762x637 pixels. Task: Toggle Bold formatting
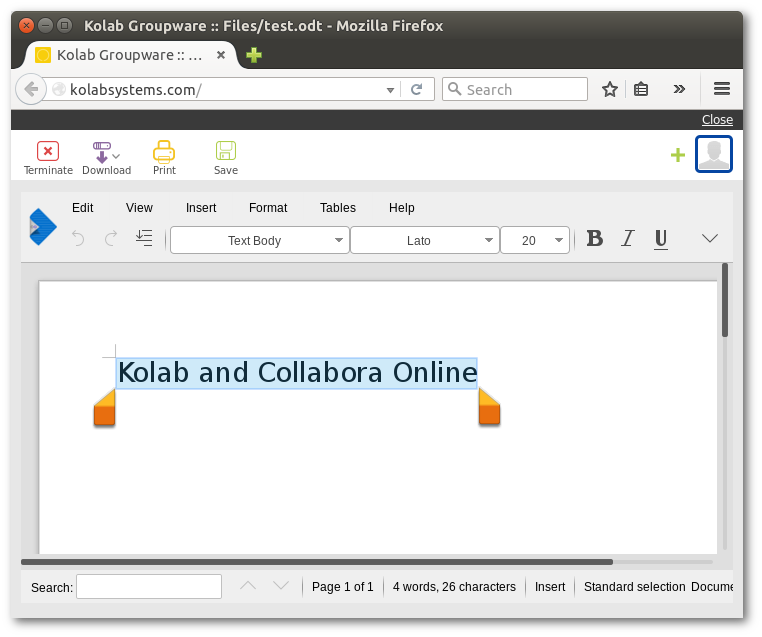(595, 238)
